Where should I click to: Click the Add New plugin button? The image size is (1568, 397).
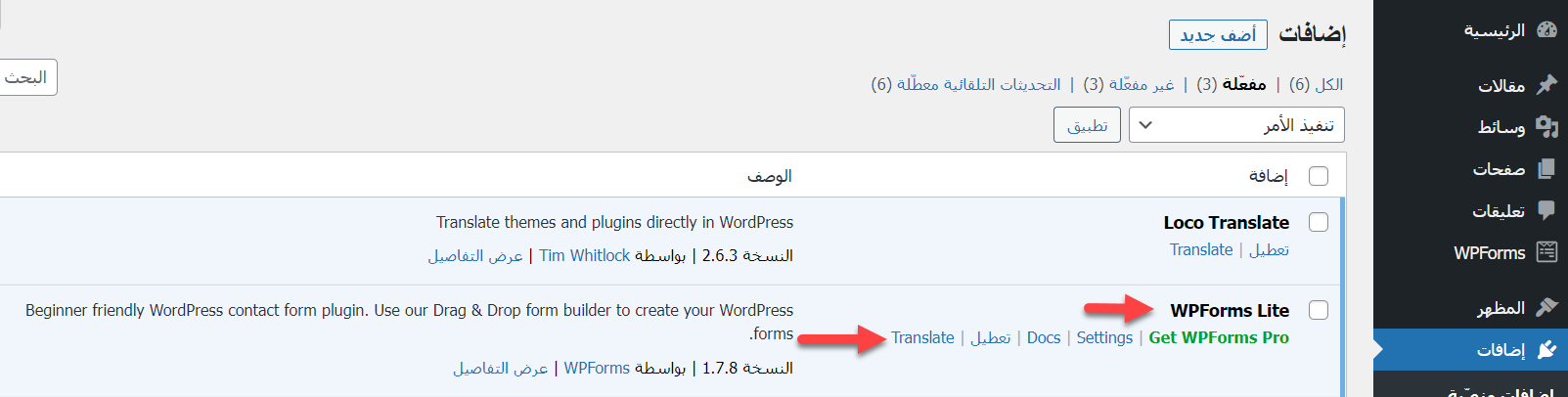(1218, 35)
